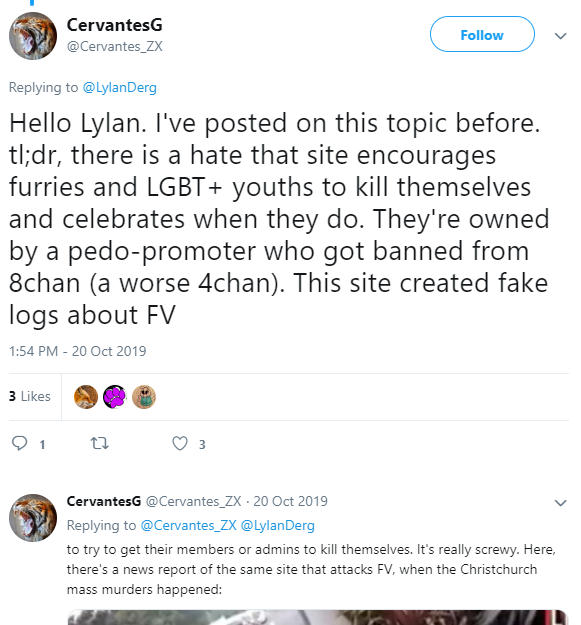The width and height of the screenshot is (581, 625).
Task: Open tiger avatar on the reply tweet
Action: point(33,518)
